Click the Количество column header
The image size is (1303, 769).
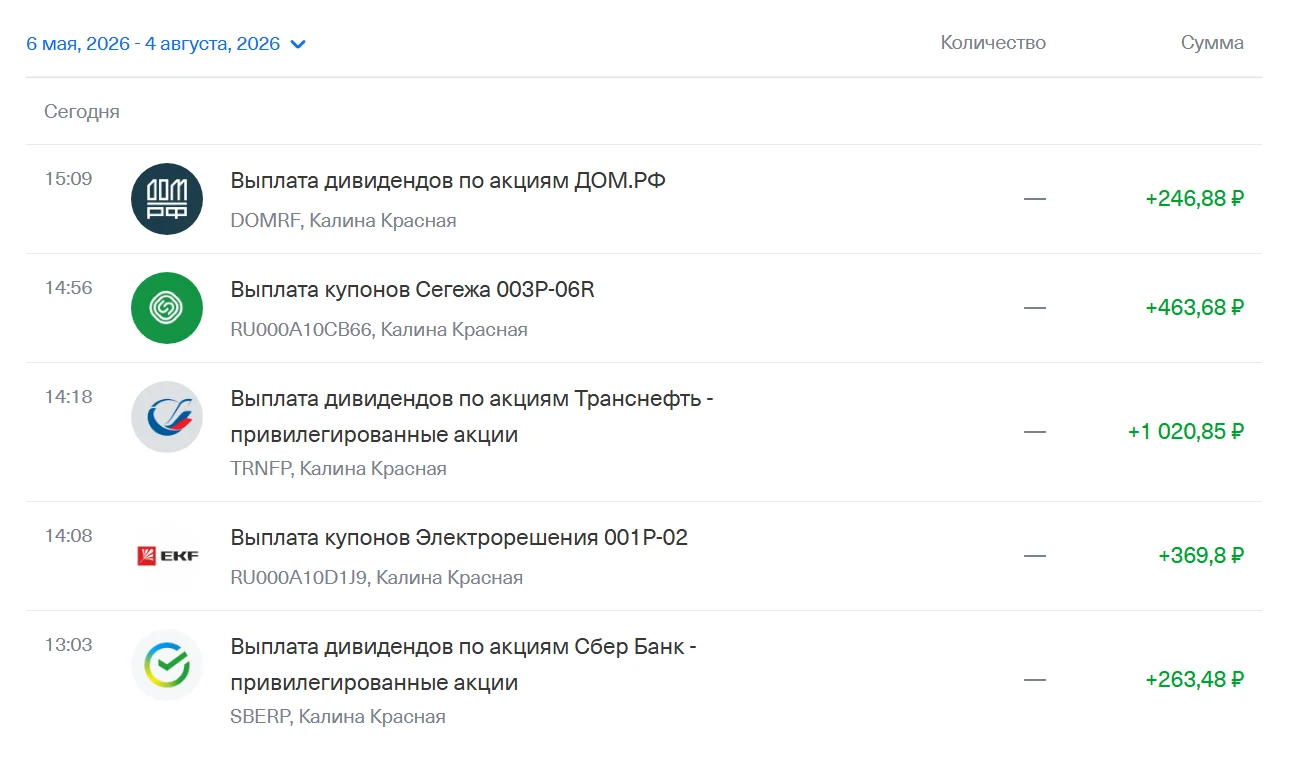993,43
